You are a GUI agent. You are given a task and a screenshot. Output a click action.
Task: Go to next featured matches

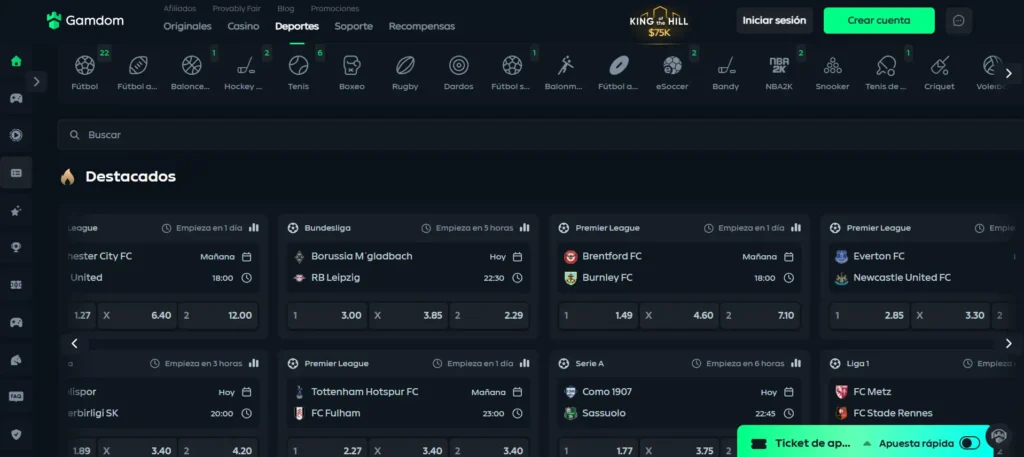(1008, 343)
